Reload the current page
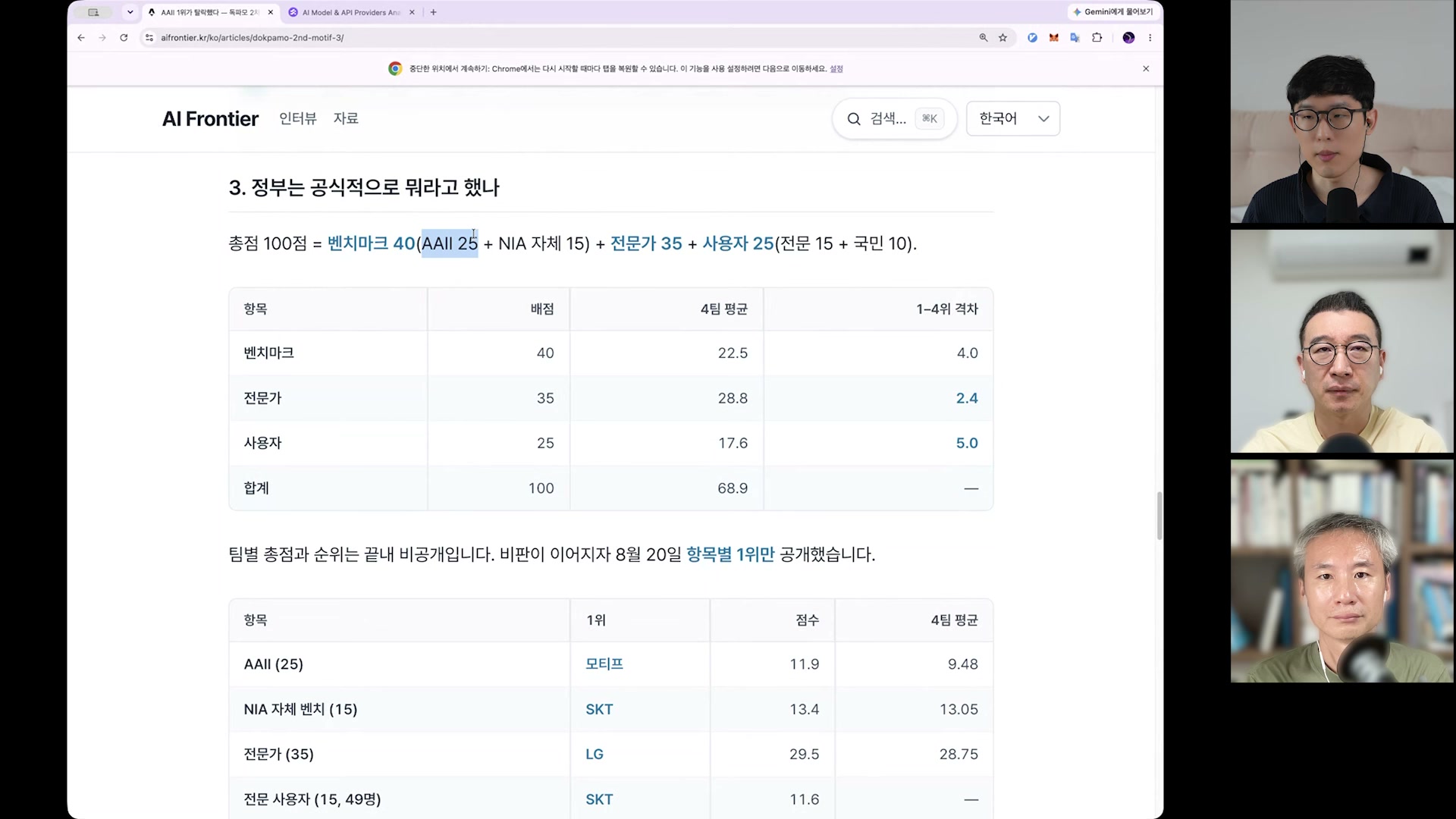The height and width of the screenshot is (819, 1456). coord(124,37)
